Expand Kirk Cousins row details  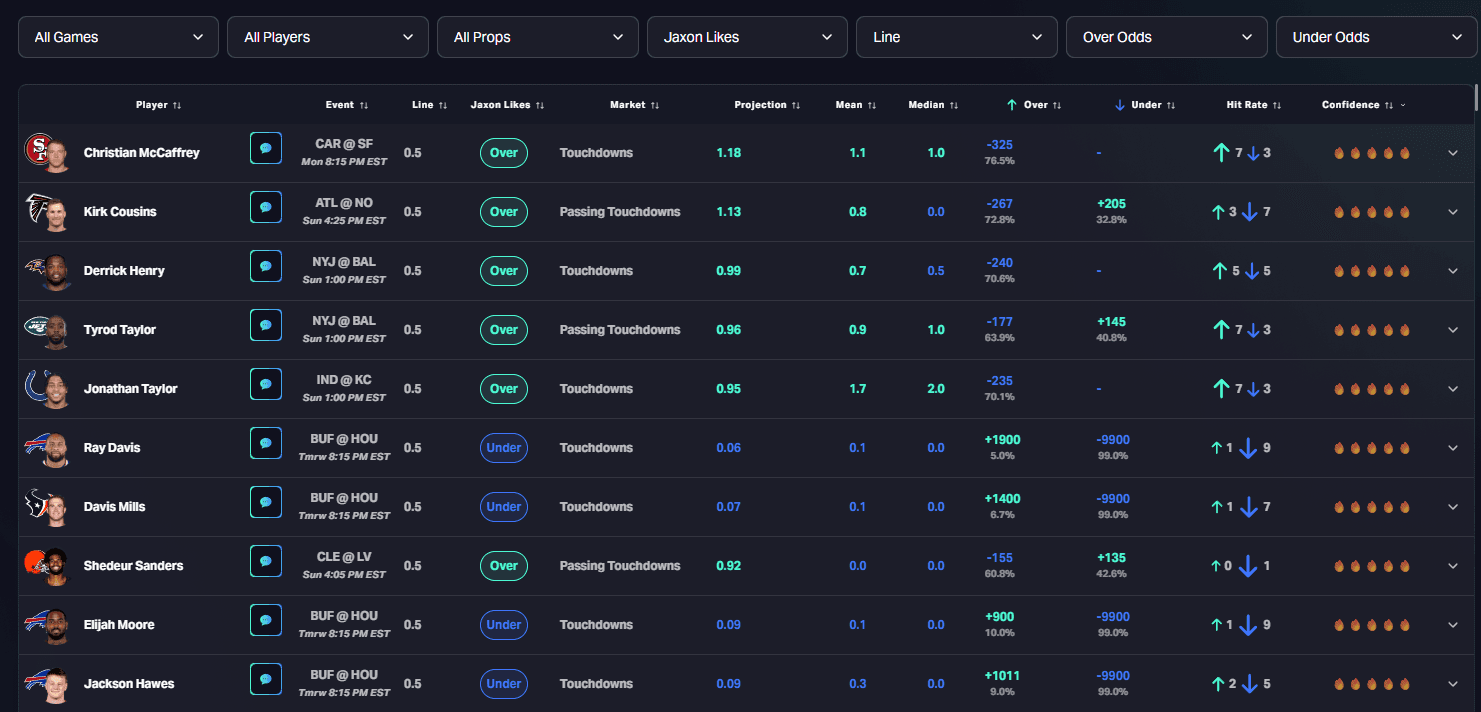[1453, 212]
